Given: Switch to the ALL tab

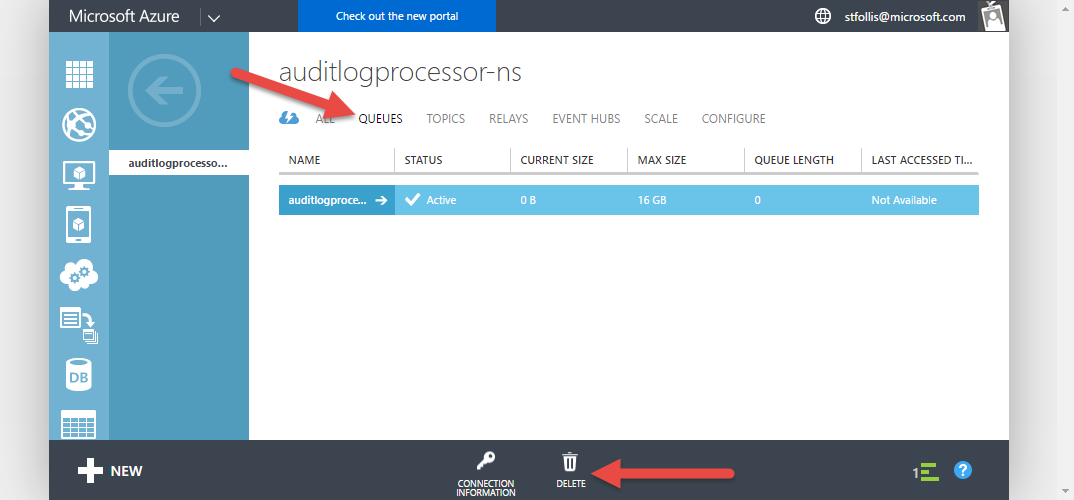Looking at the screenshot, I should click(x=325, y=118).
